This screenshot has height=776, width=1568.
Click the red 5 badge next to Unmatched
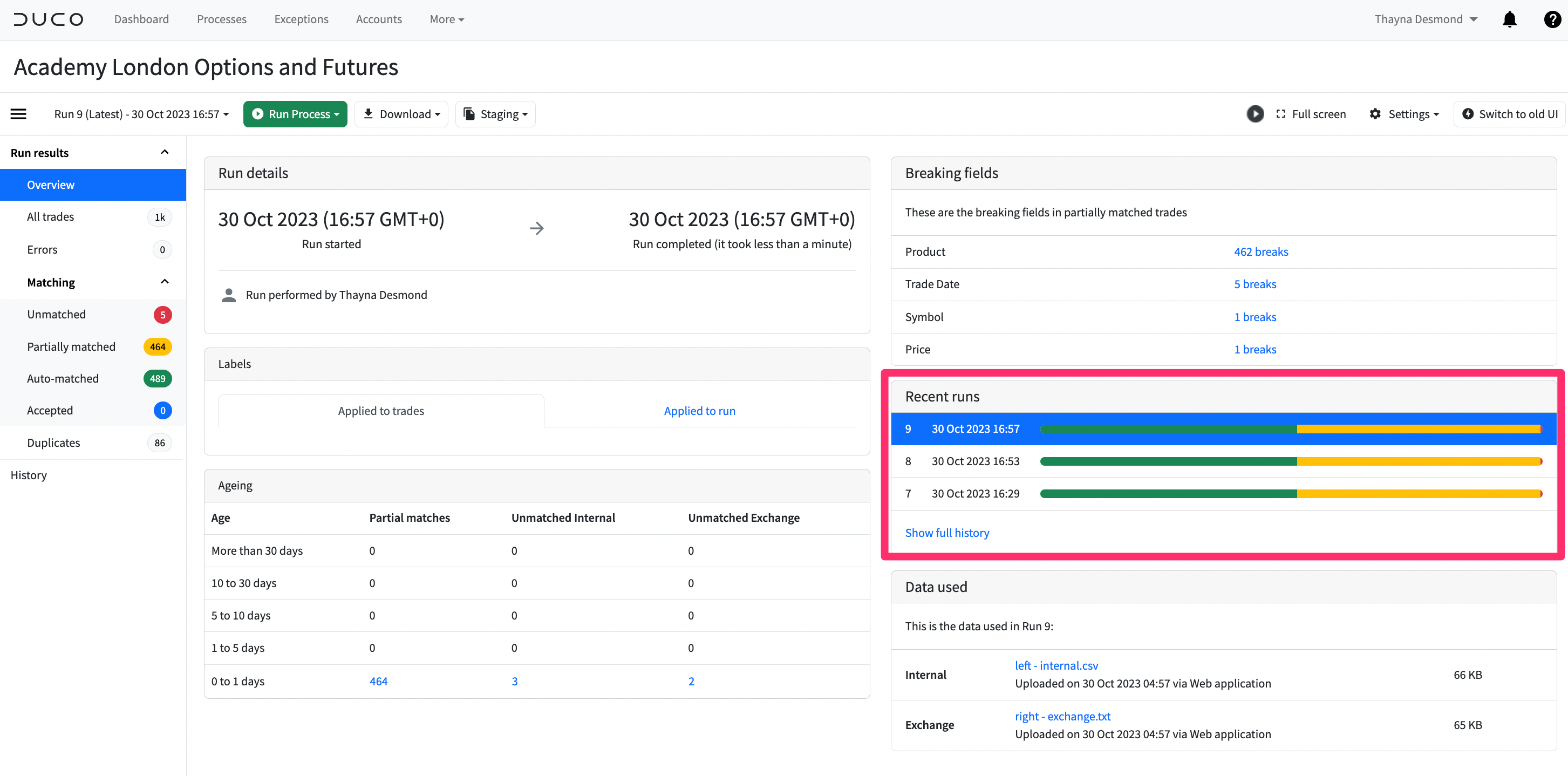point(162,315)
